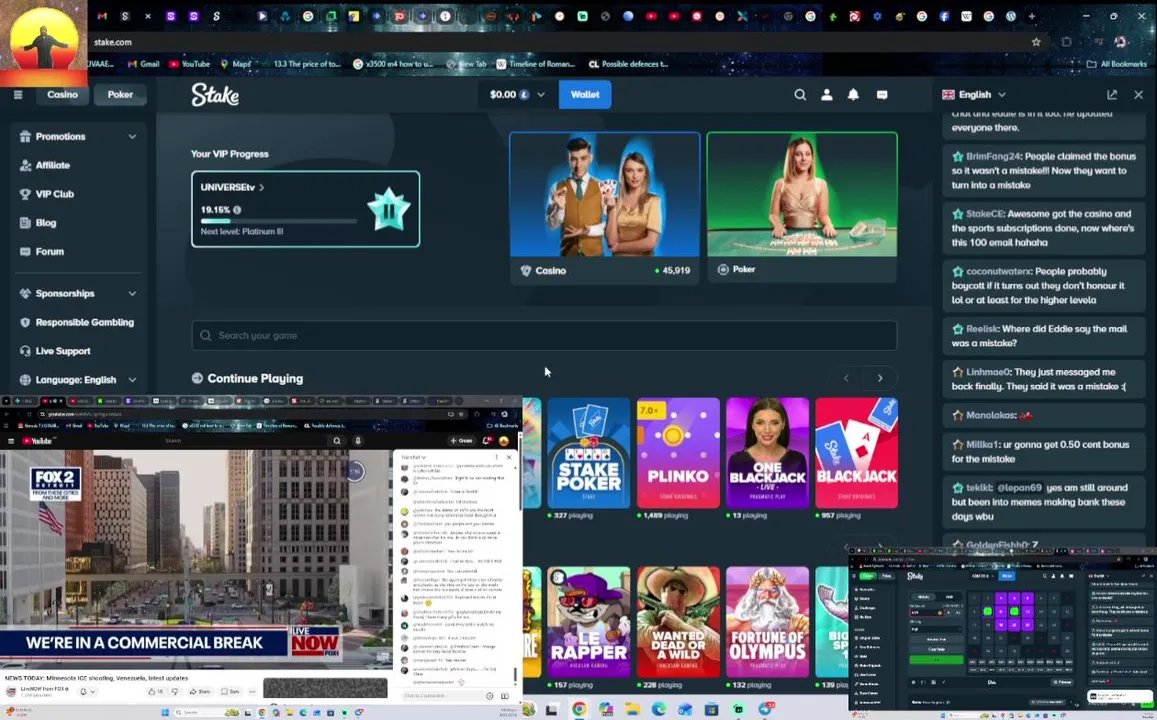Switch to the Poker tab

pyautogui.click(x=120, y=94)
